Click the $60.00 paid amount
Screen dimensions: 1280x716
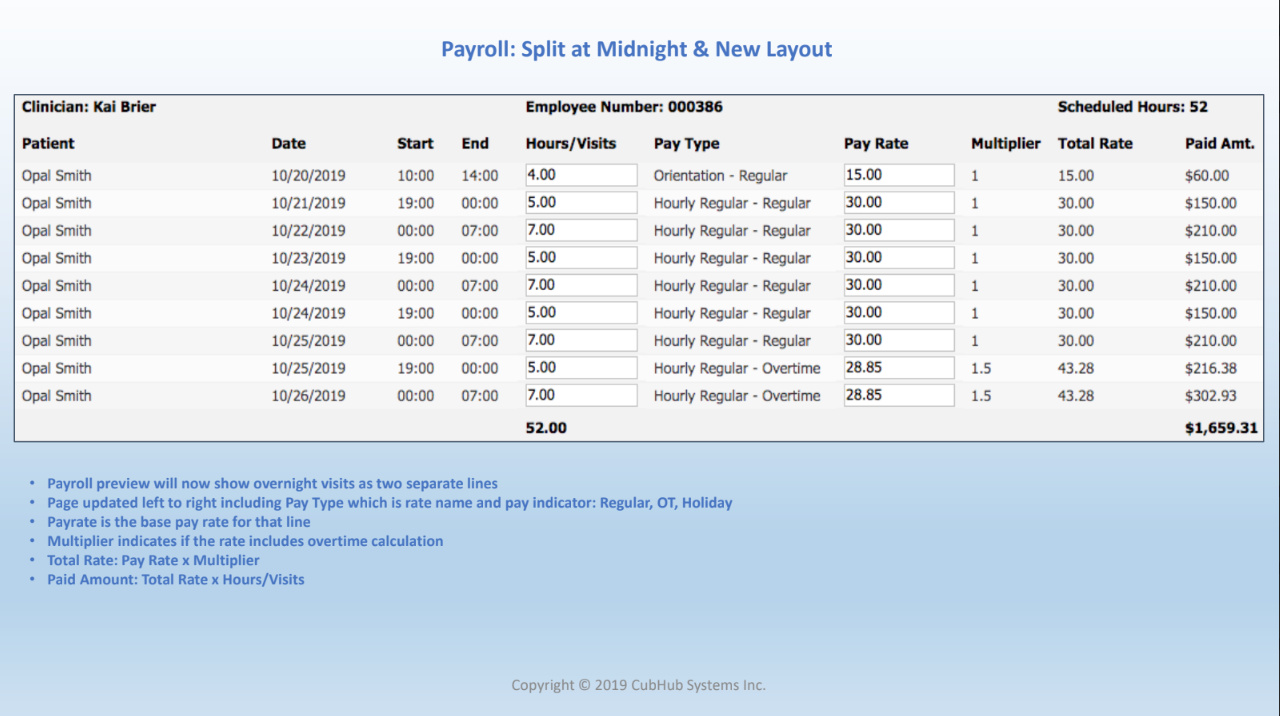pyautogui.click(x=1207, y=175)
